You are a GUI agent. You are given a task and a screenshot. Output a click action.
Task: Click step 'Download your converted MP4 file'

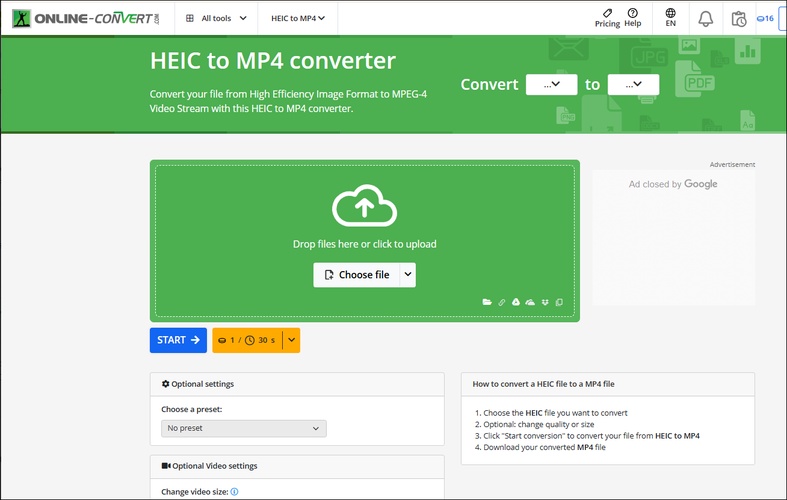(545, 447)
